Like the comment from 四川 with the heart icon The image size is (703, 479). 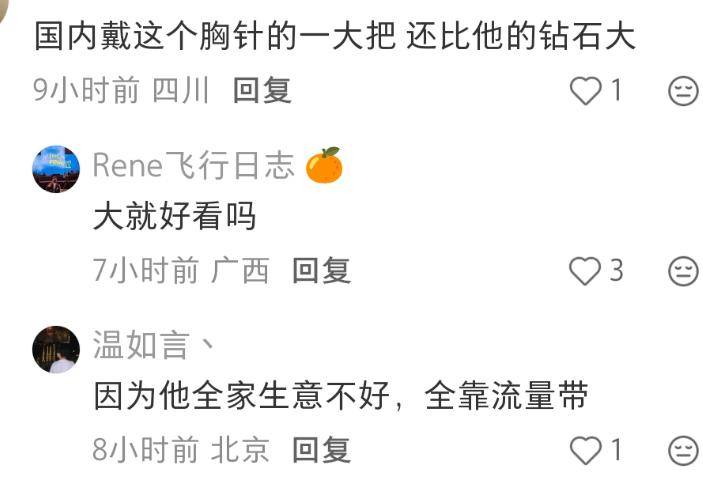586,90
